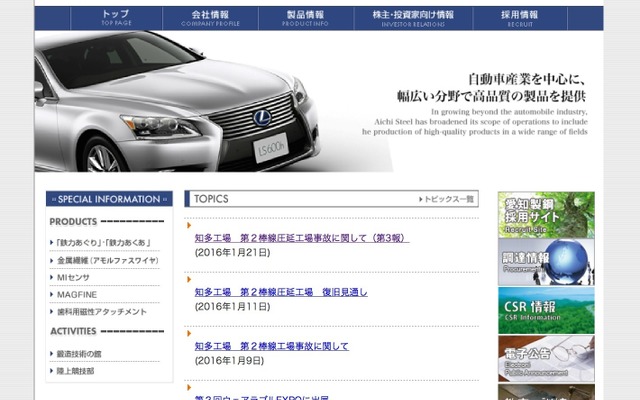Click the arrow icon before トピックス一覧

coord(420,199)
